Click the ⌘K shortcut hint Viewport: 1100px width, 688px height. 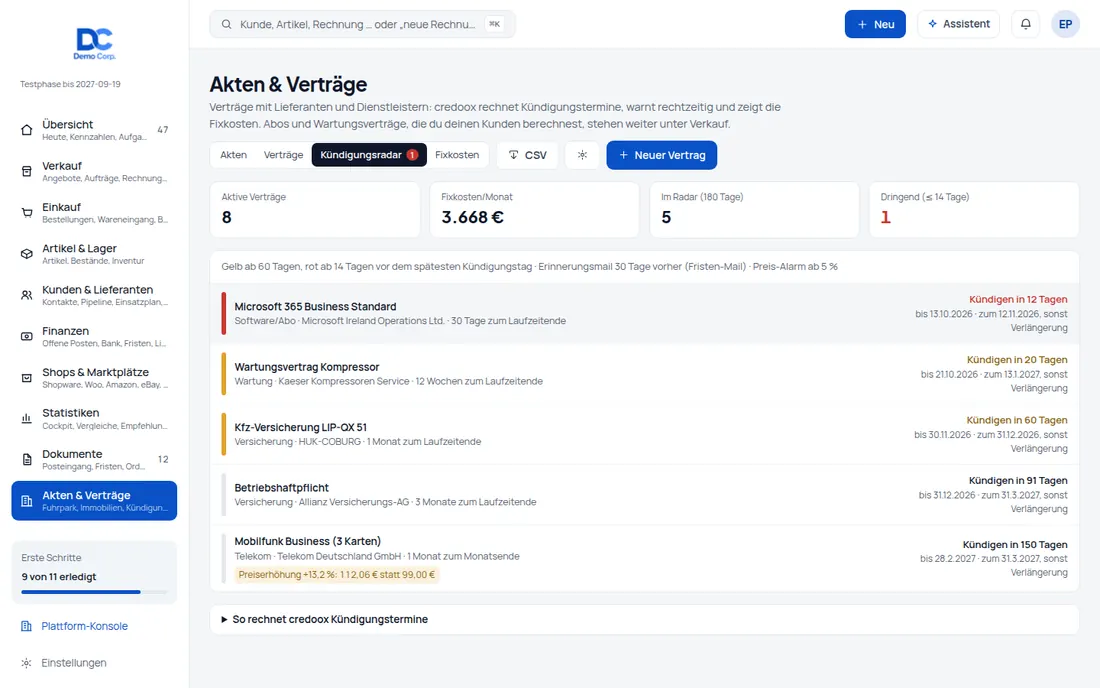[x=495, y=24]
